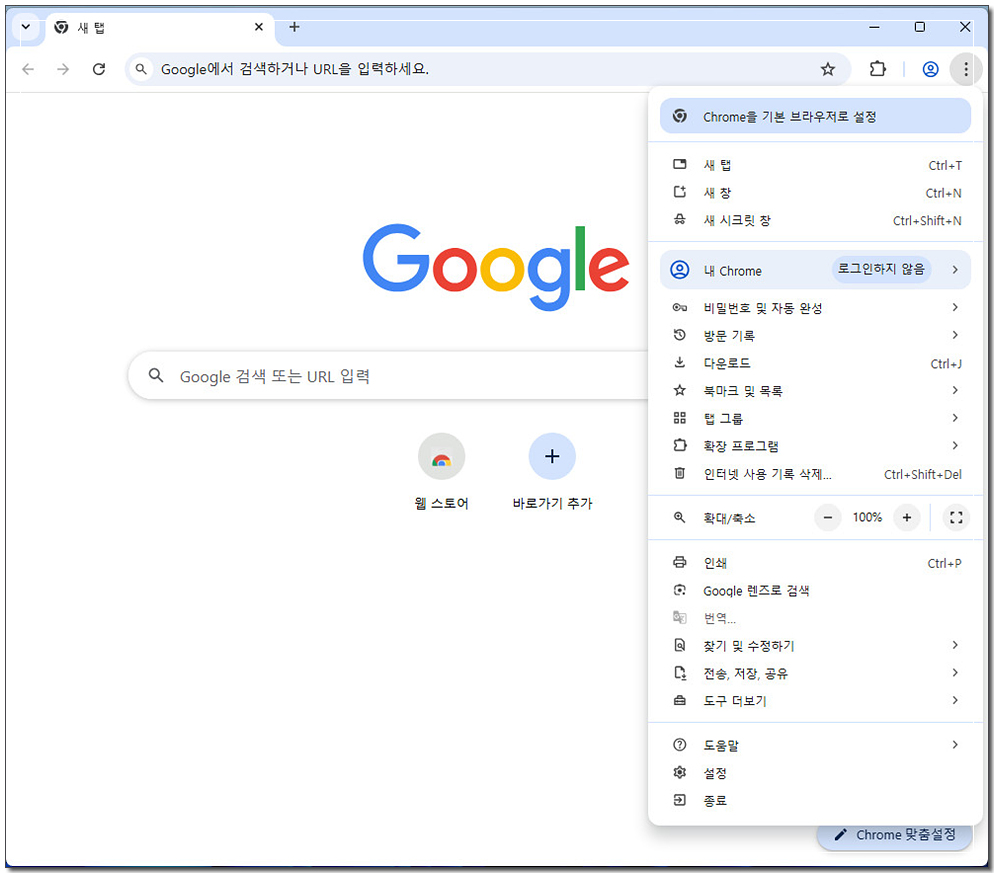Click the new tab icon beside 새 탭
Screen dimensions: 994x873
[x=680, y=164]
